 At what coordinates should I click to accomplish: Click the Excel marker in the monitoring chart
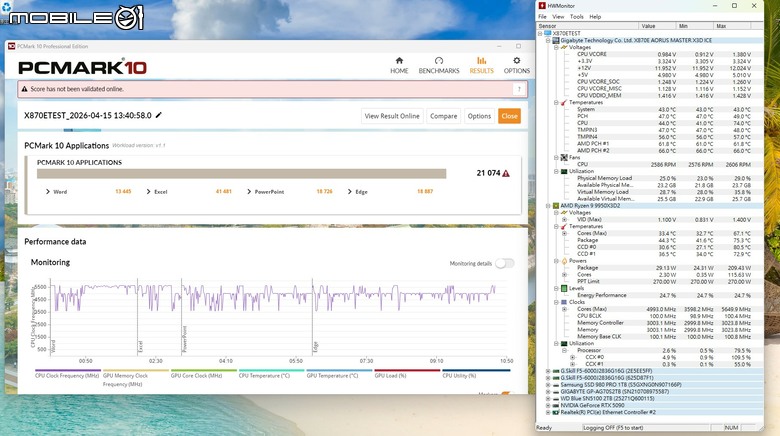coord(140,346)
